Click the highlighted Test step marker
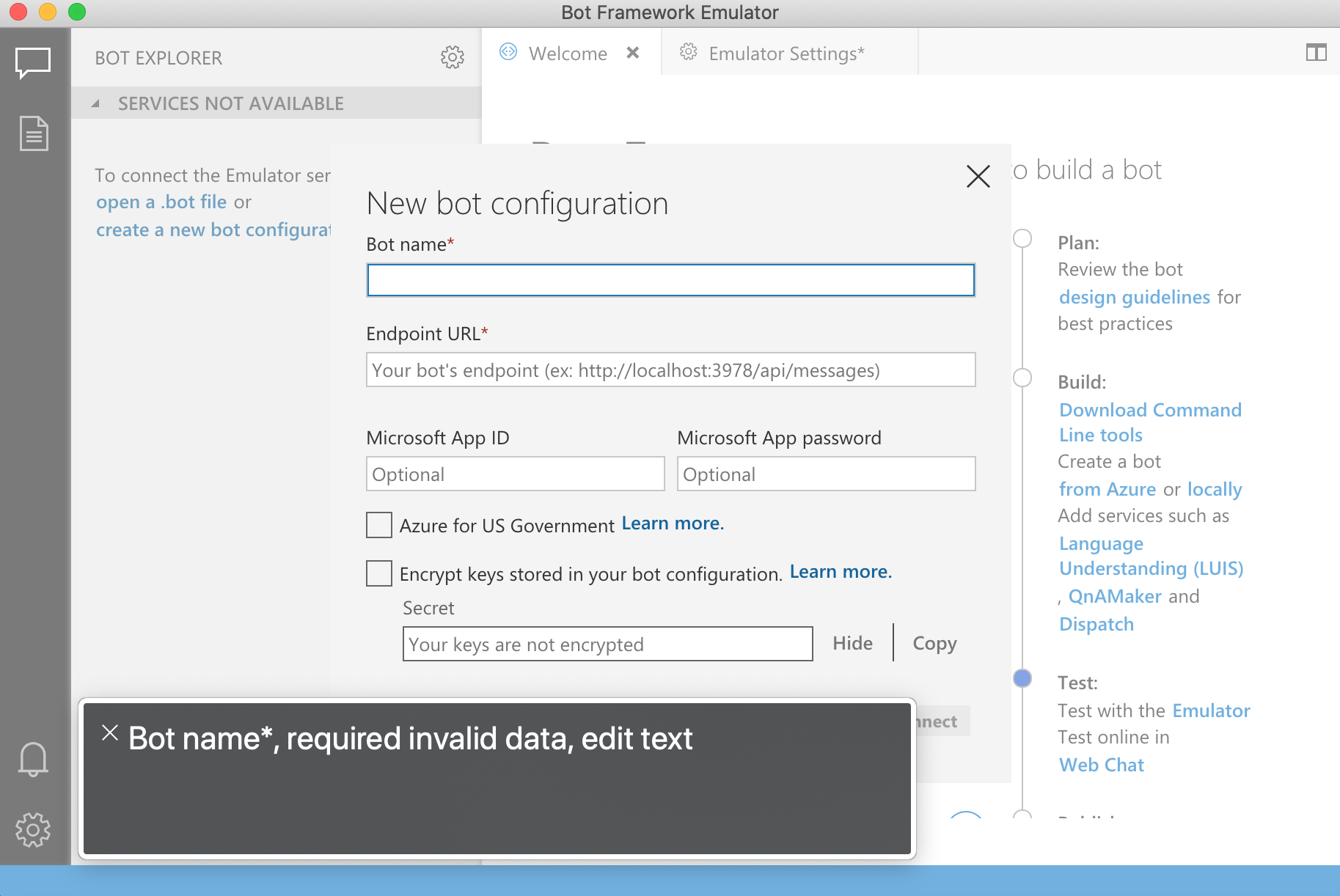 point(1022,678)
